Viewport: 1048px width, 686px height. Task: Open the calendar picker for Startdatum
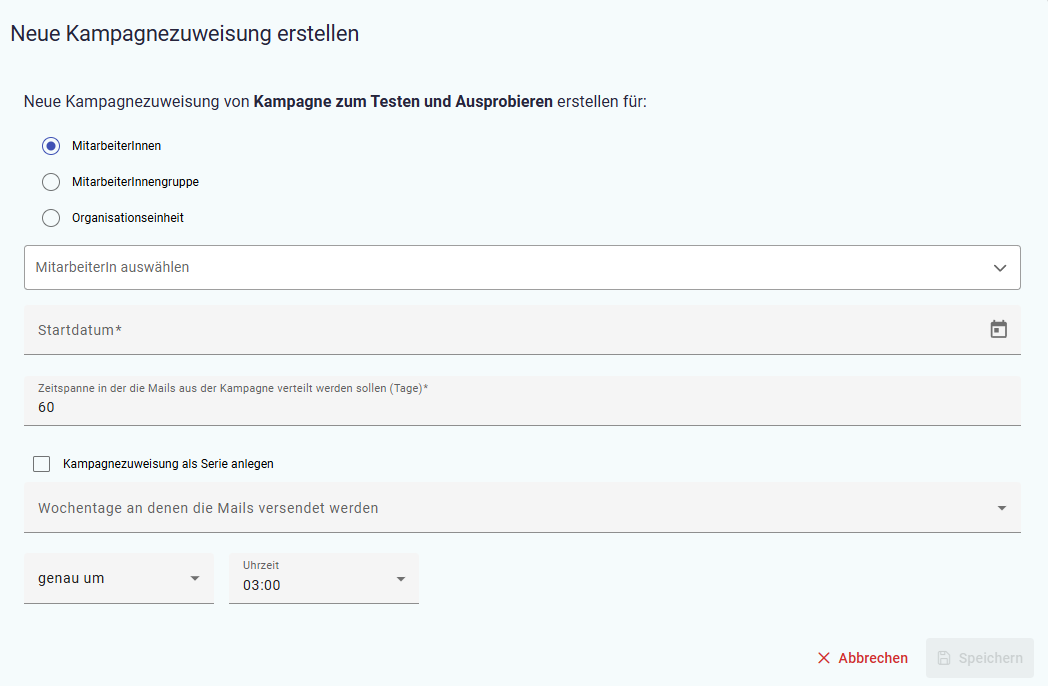998,330
